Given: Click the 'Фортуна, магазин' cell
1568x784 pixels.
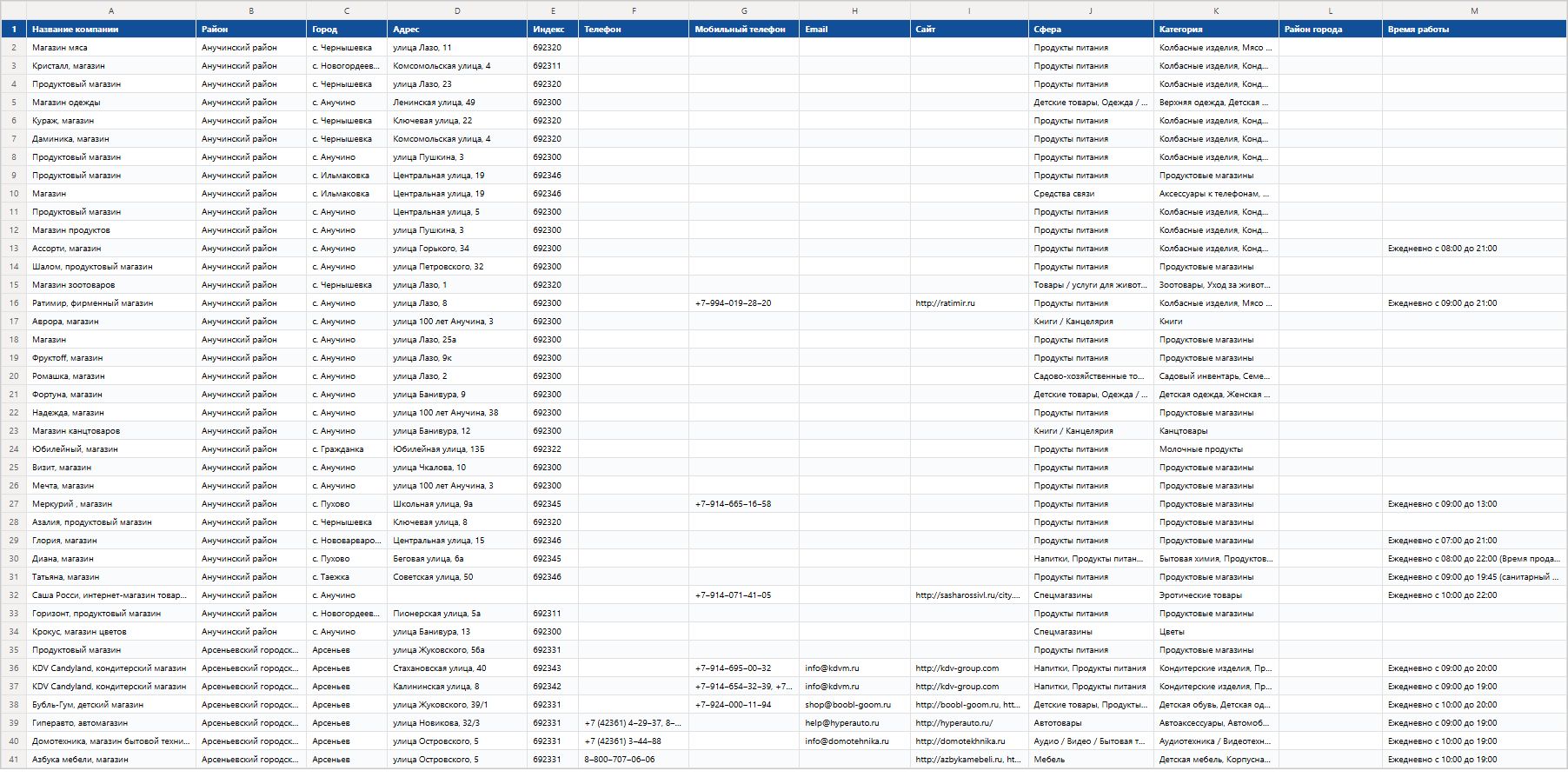Looking at the screenshot, I should (111, 395).
